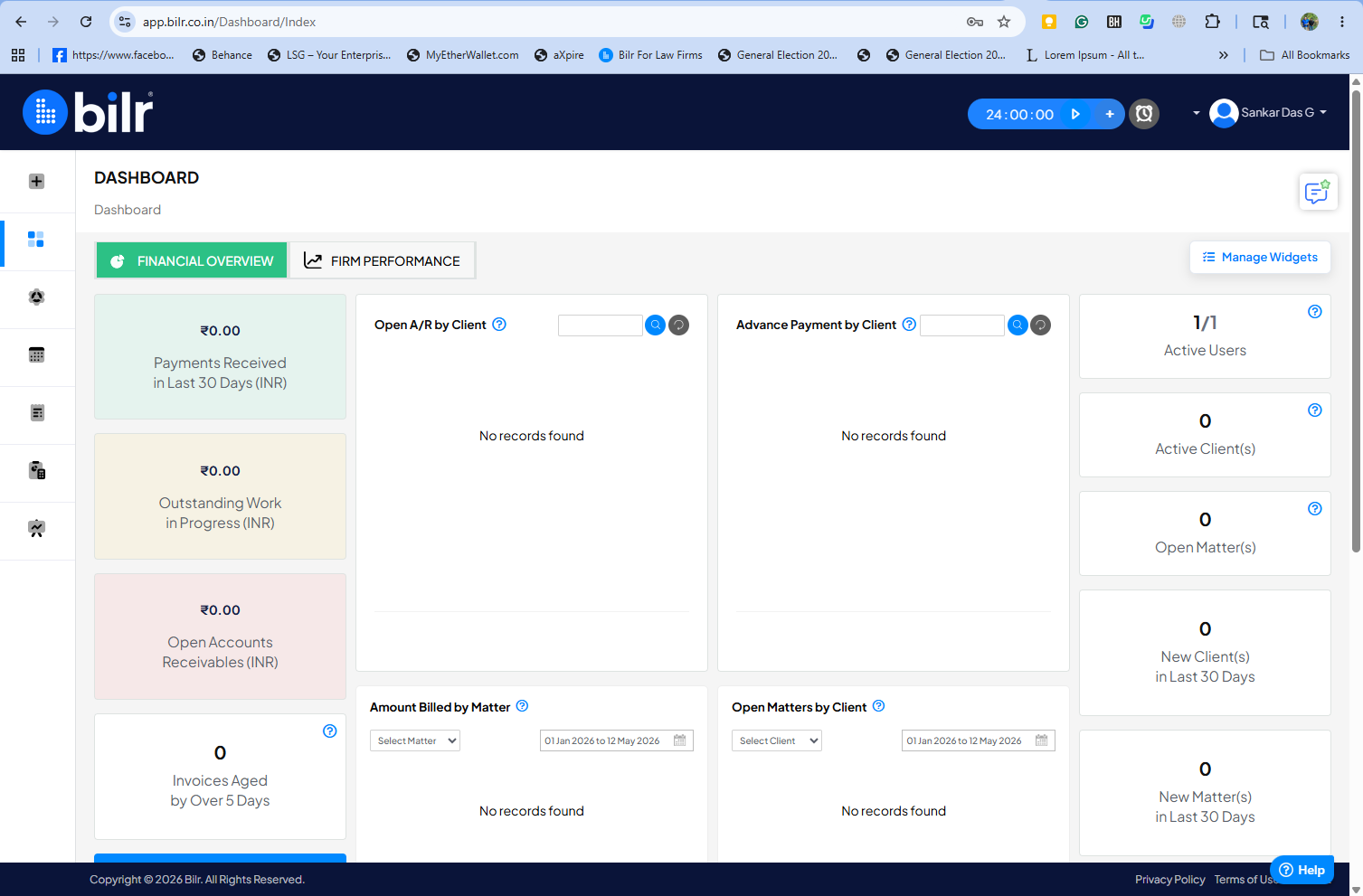
Task: Click the user avatar icon
Action: coord(1224,113)
